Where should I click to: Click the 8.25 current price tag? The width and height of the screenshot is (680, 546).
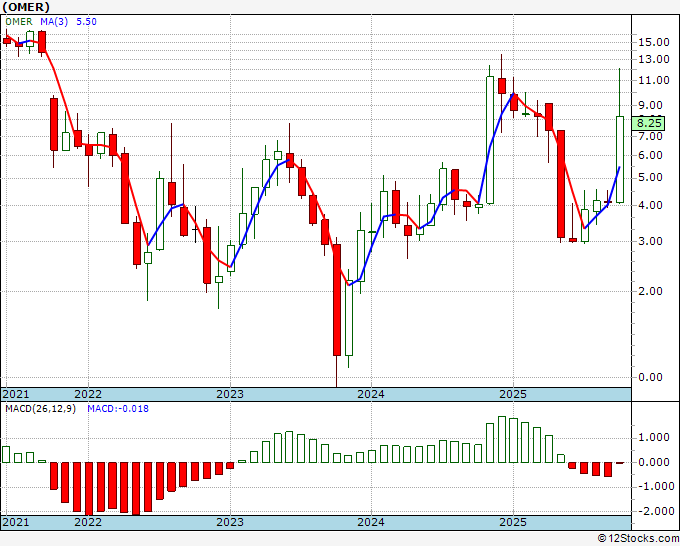[x=648, y=123]
